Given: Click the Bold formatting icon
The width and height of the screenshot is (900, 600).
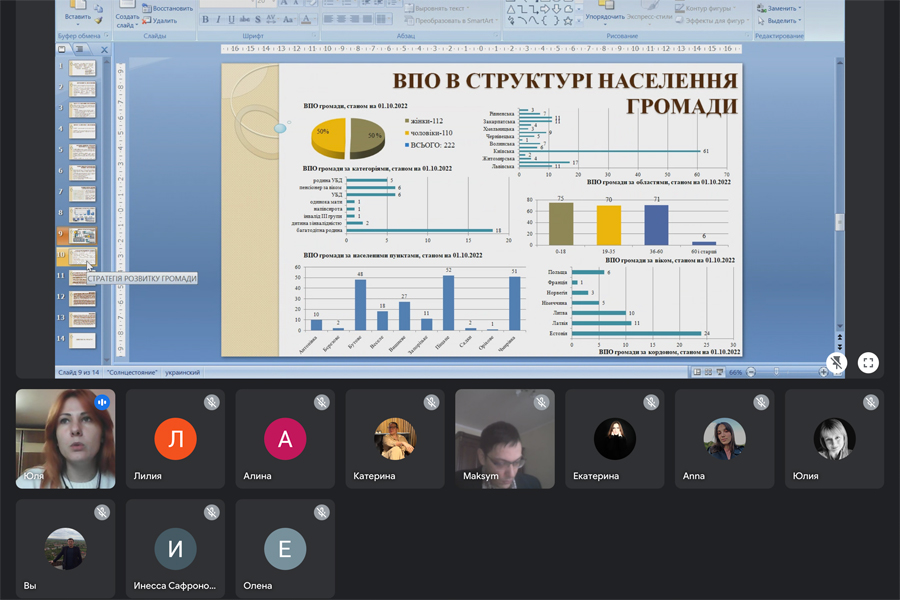Looking at the screenshot, I should point(205,20).
